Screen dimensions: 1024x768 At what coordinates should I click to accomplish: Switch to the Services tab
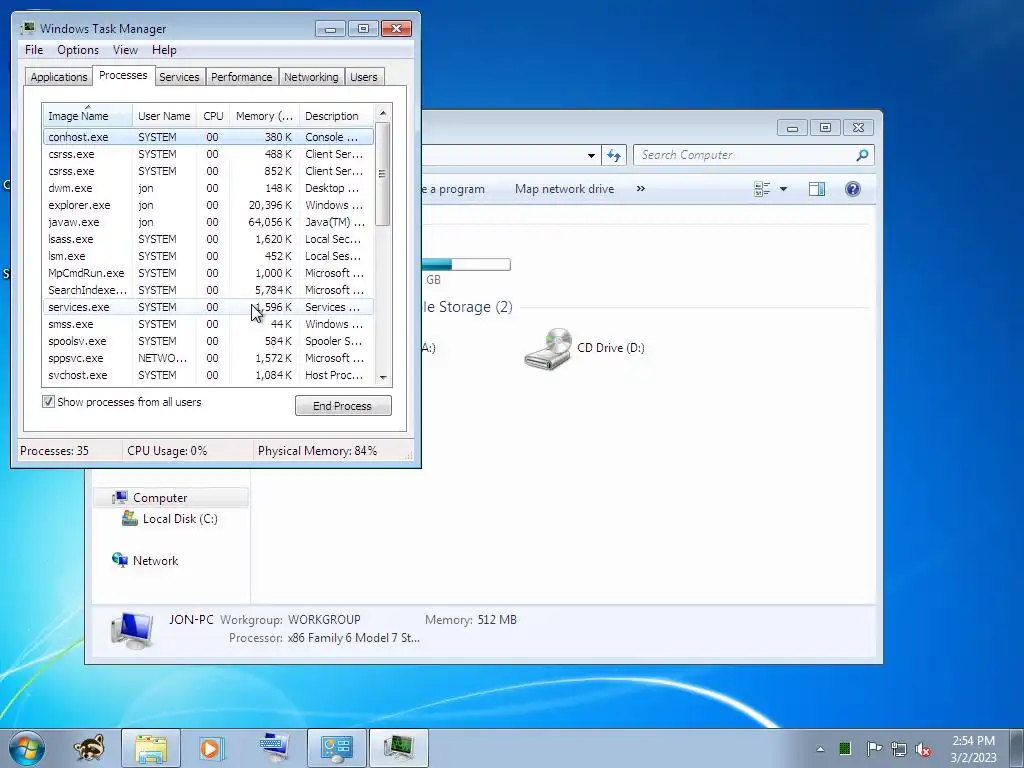179,77
